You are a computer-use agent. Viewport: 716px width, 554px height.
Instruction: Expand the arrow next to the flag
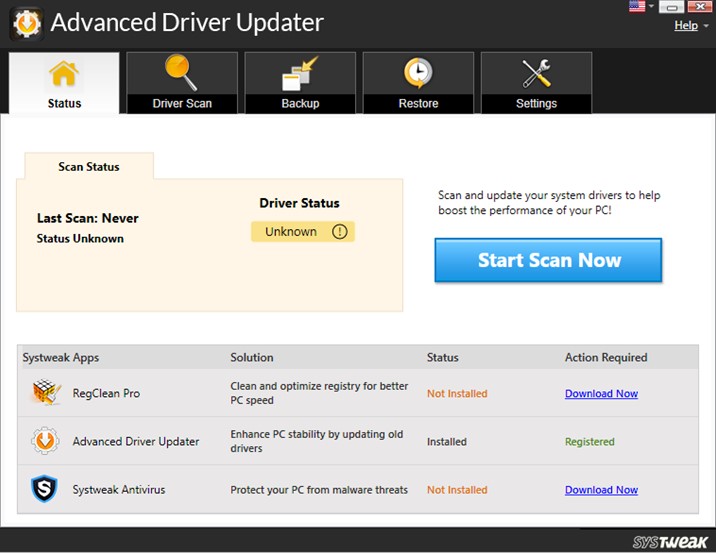point(651,6)
